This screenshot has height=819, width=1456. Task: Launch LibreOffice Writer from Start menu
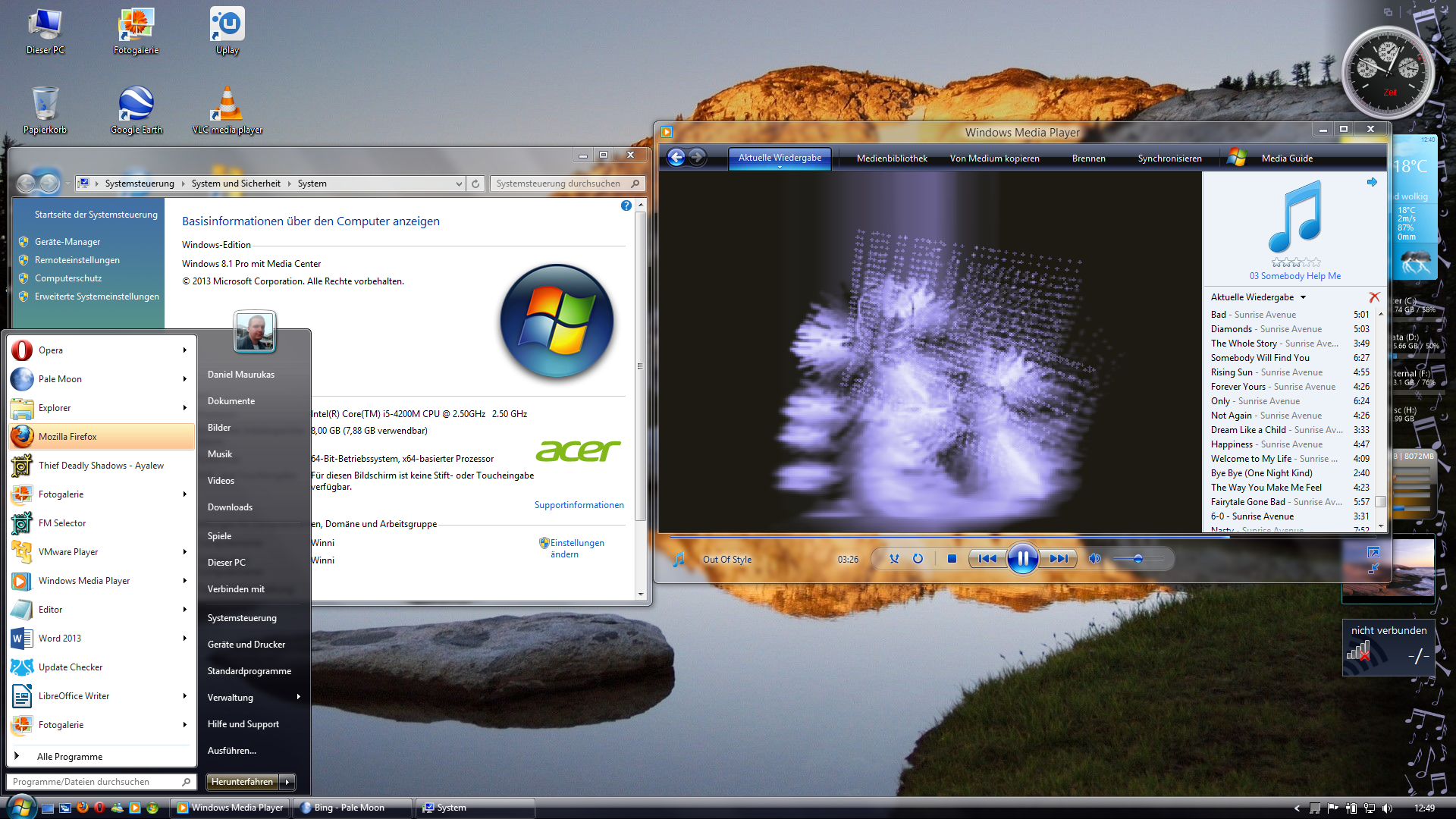[102, 696]
